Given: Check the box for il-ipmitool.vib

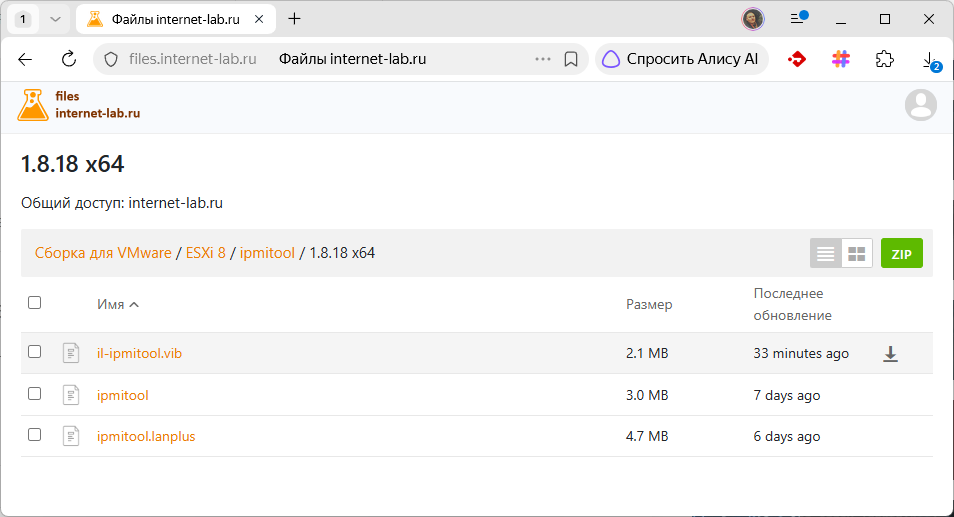Looking at the screenshot, I should (35, 352).
